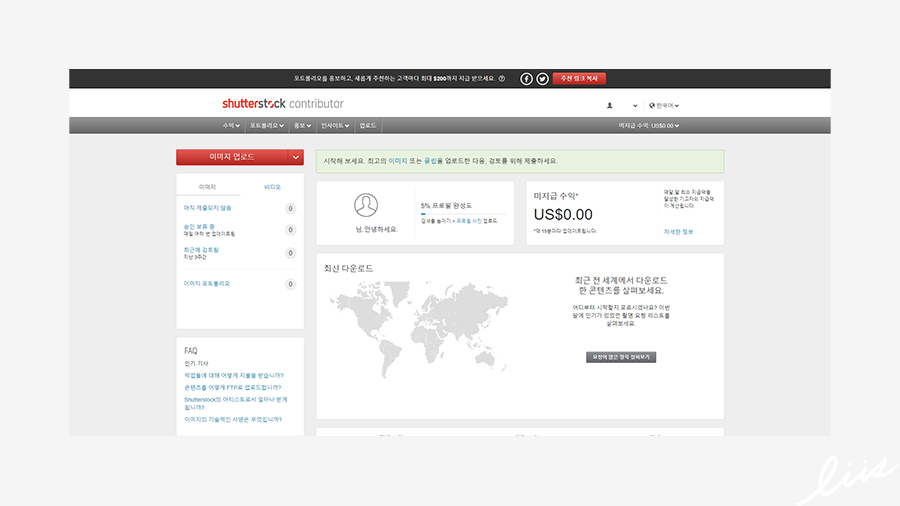Switch to the 이미지 tab

(207, 187)
